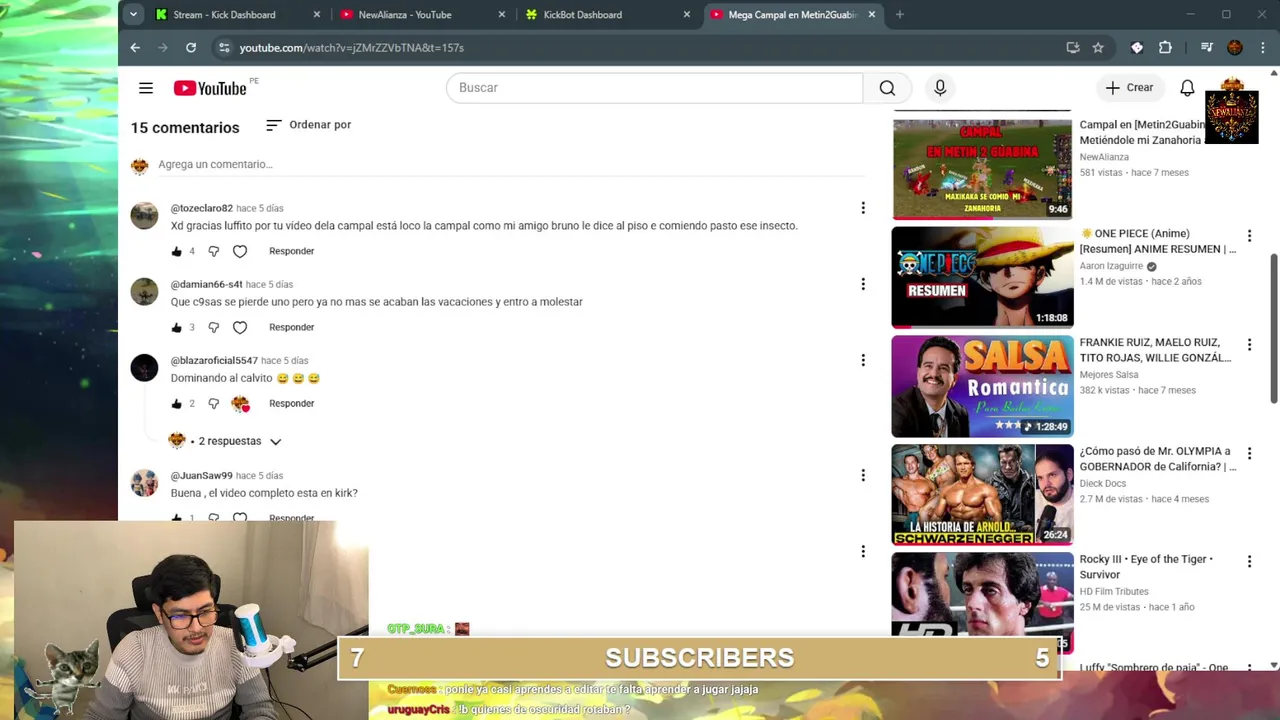Open the browser extensions puzzle icon
The height and width of the screenshot is (720, 1280).
[1165, 47]
